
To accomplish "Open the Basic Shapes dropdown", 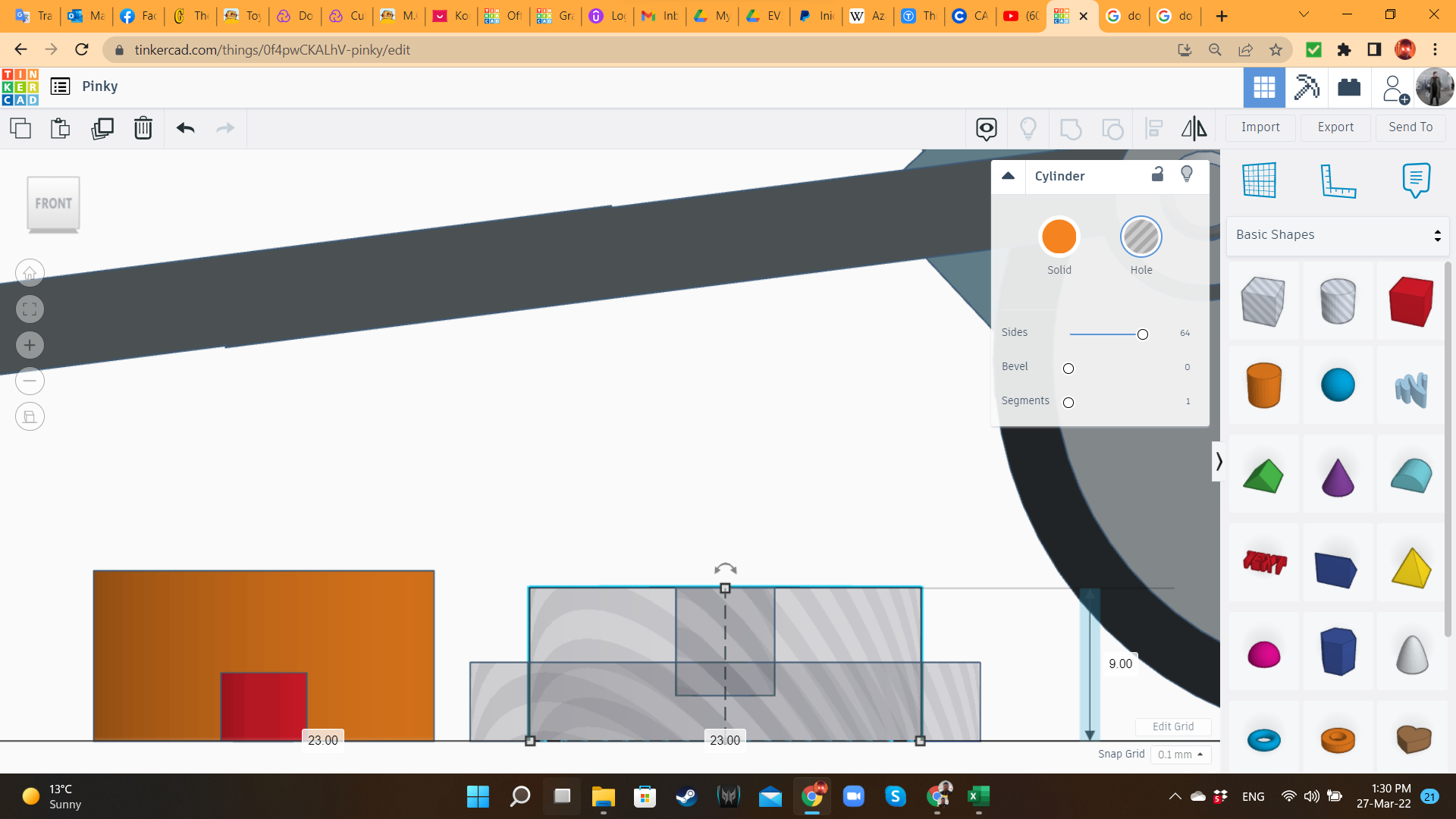I will pyautogui.click(x=1338, y=235).
